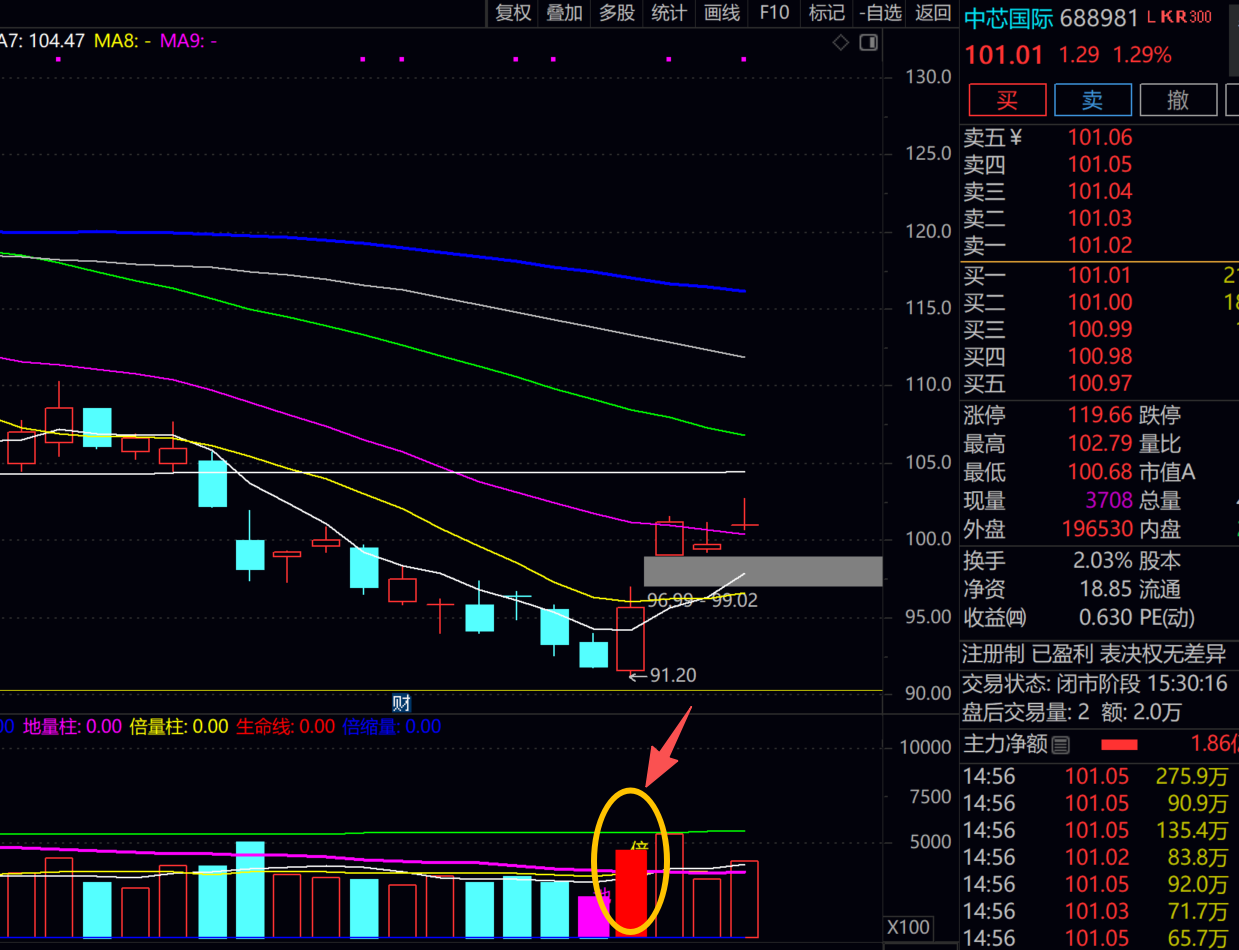
Task: Click the 300 index badge
Action: coord(1200,17)
